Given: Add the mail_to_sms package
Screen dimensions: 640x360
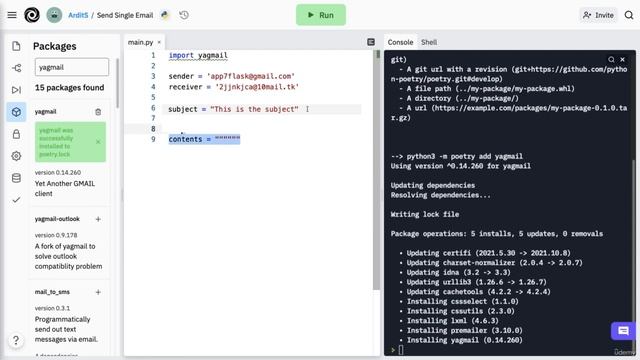Looking at the screenshot, I should (98, 292).
